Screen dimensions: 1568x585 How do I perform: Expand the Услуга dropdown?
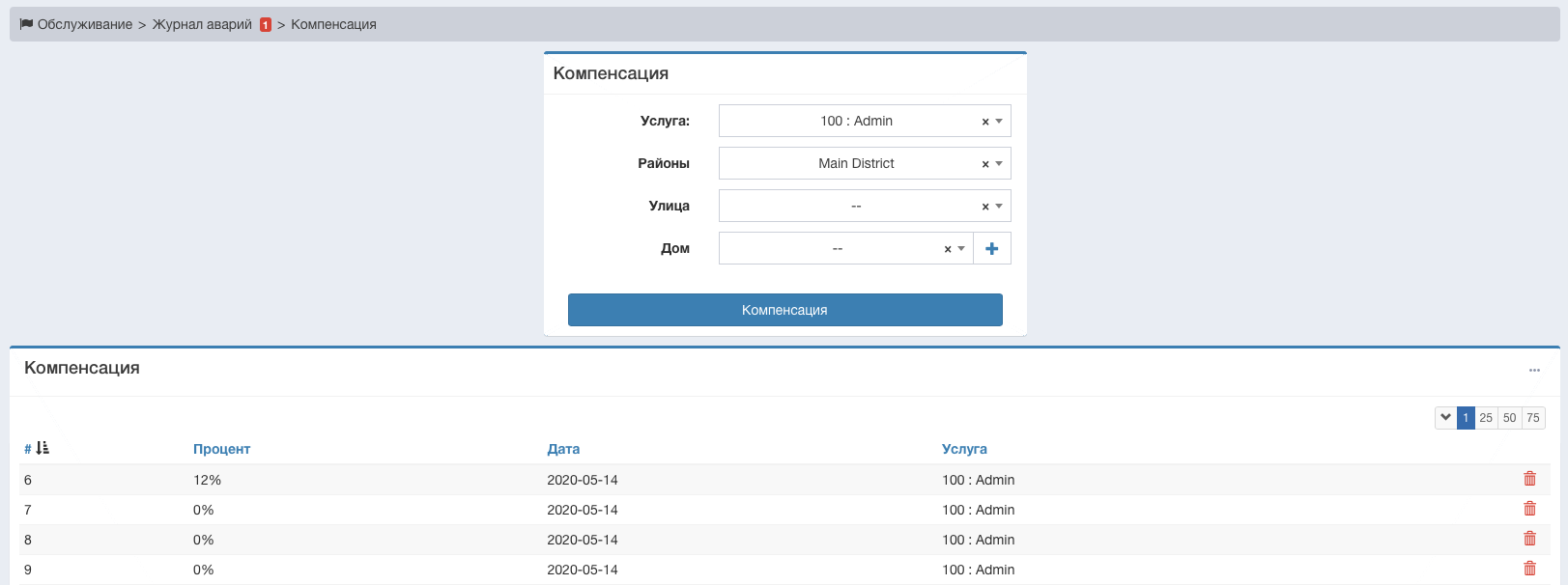tap(999, 122)
